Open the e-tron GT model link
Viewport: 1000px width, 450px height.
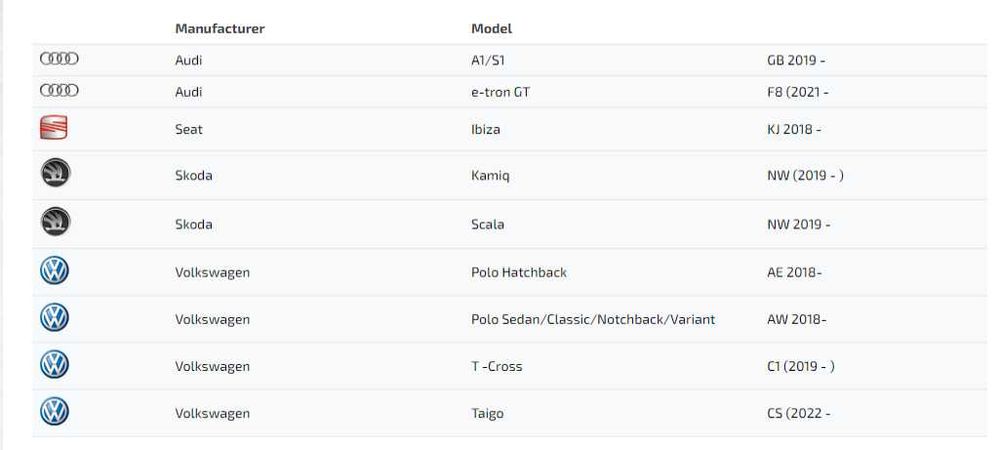tap(500, 92)
